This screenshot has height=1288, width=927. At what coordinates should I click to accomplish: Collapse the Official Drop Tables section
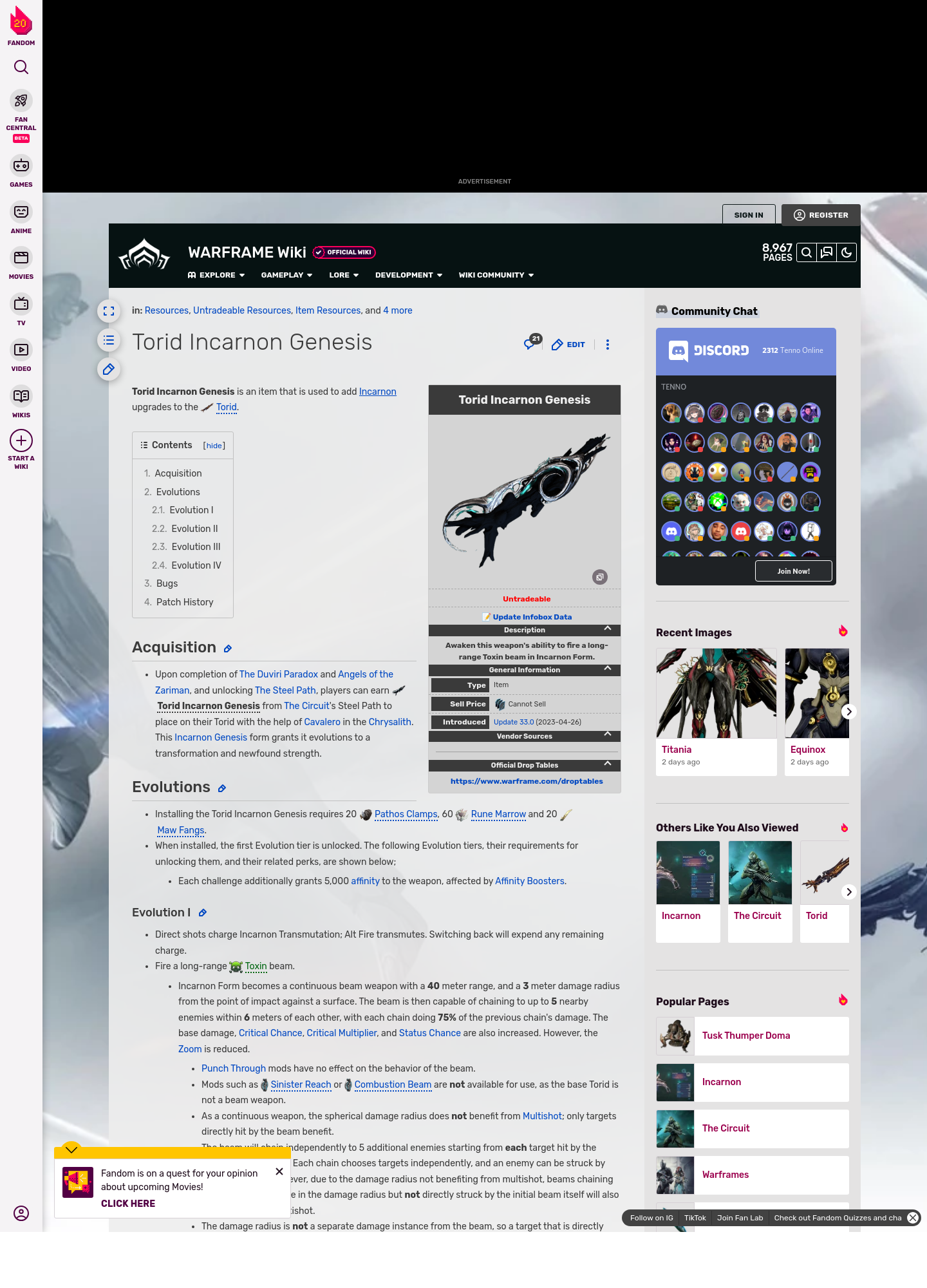point(608,764)
